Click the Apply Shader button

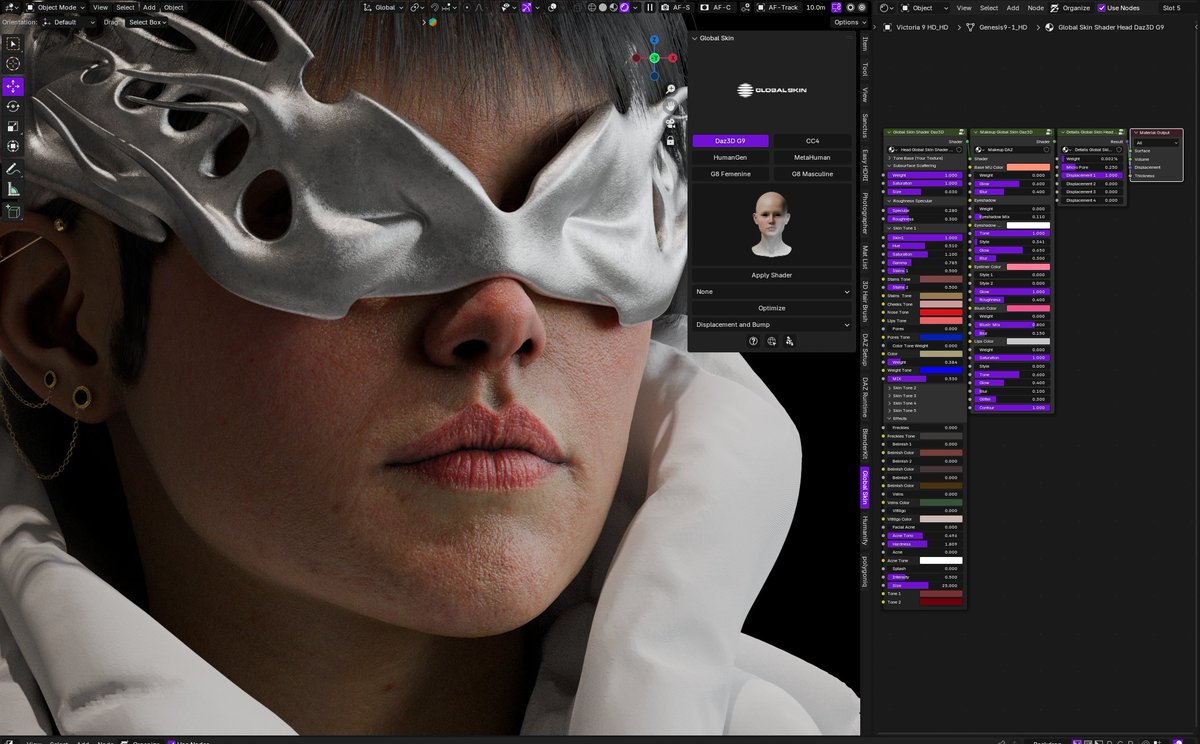point(772,275)
